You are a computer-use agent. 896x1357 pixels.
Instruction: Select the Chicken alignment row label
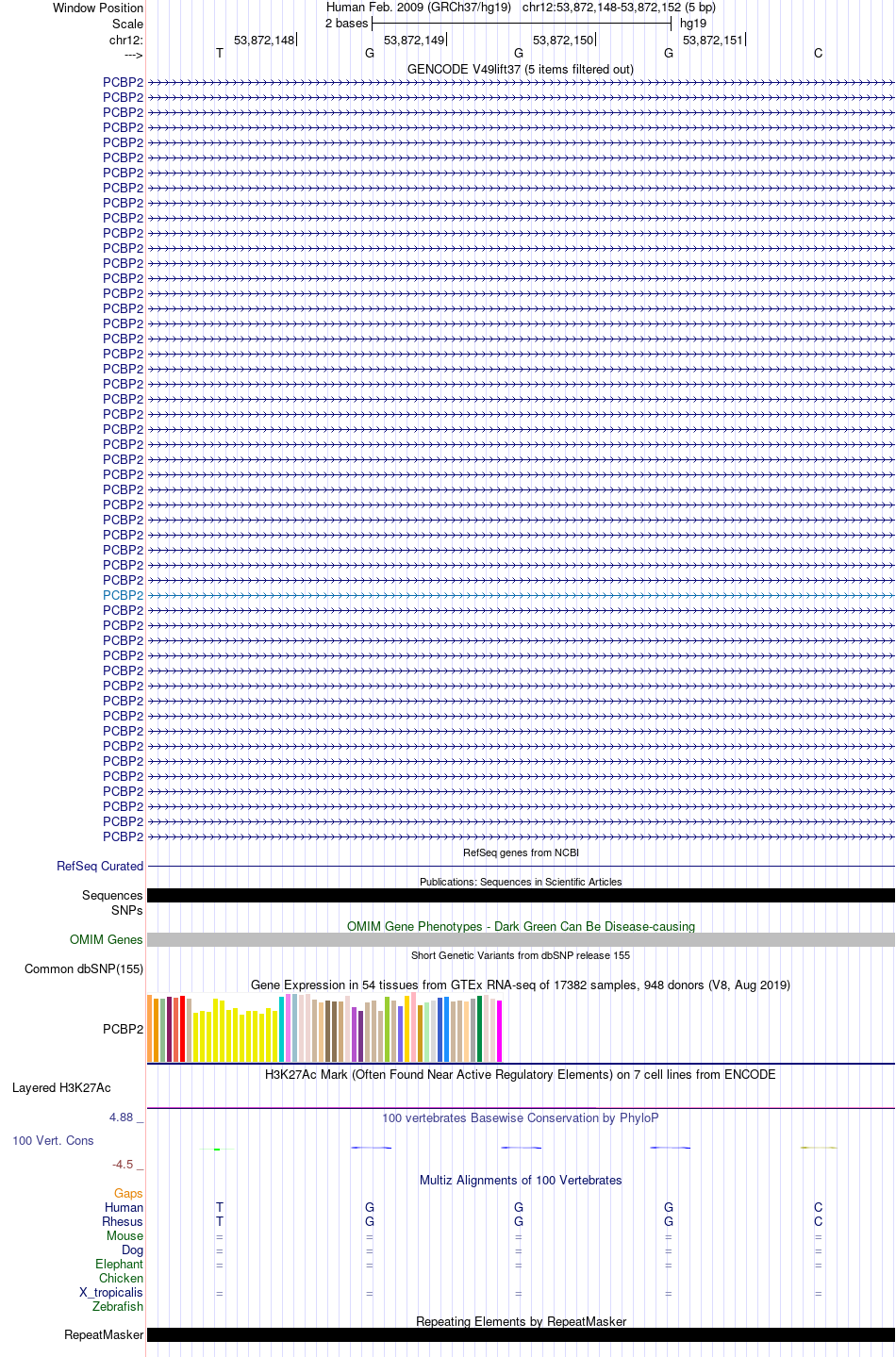[x=122, y=1279]
